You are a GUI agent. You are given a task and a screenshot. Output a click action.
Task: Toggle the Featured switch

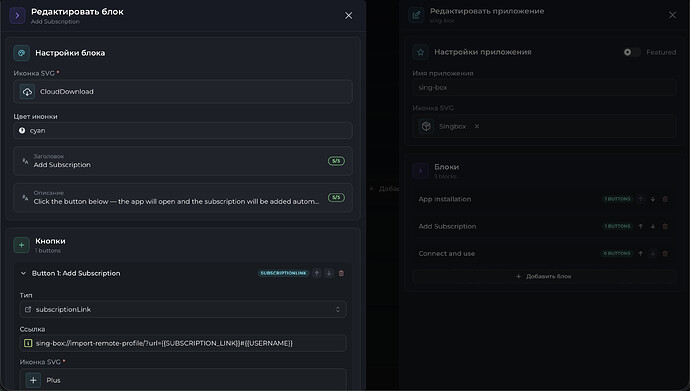[x=631, y=52]
